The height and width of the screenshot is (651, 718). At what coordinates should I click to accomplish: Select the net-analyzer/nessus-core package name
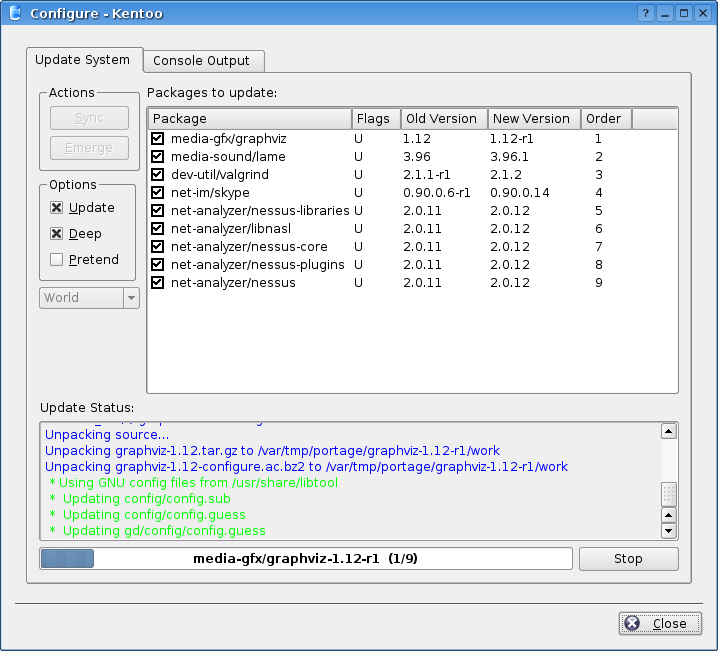tap(249, 246)
